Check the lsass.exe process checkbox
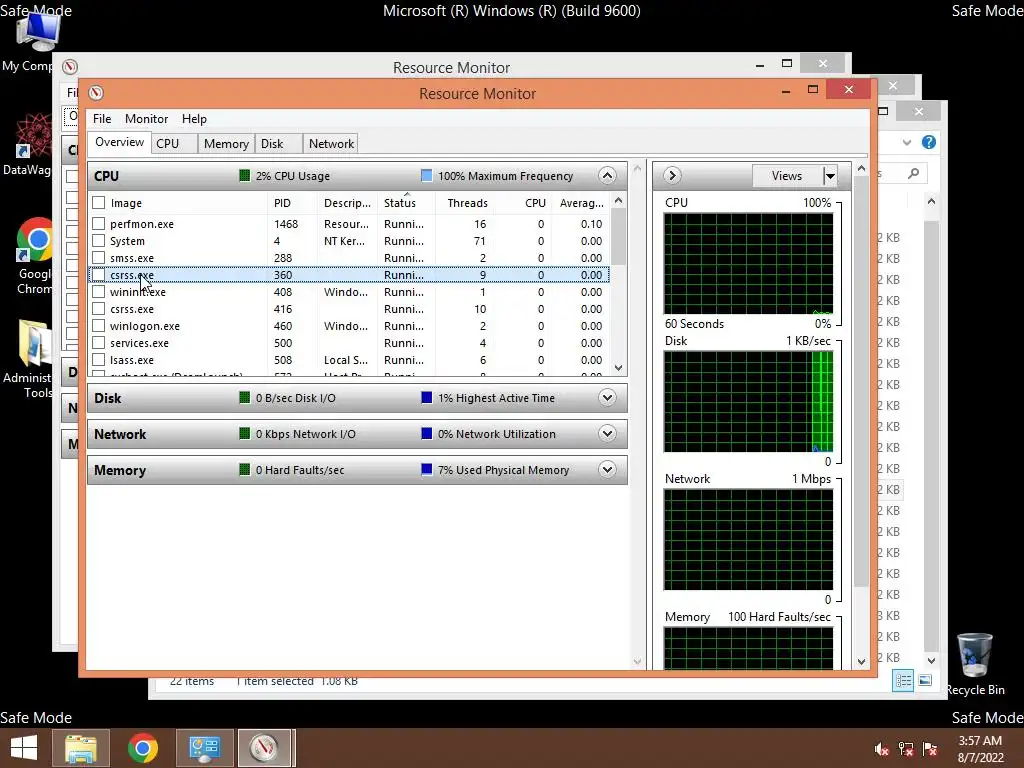1024x768 pixels. pos(99,360)
